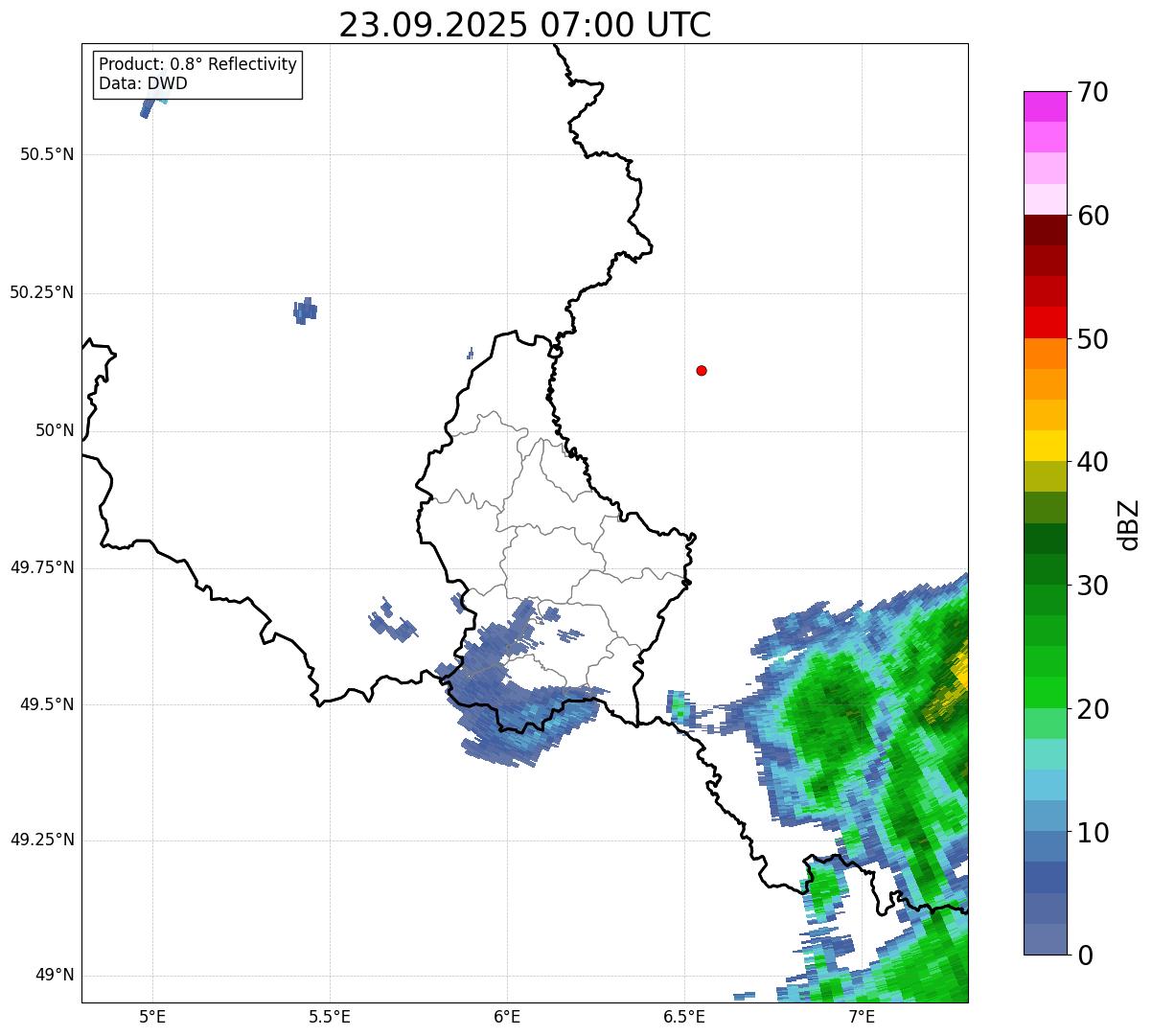Click the colorbar tick label '30'
The image size is (1152, 1036).
click(1093, 586)
